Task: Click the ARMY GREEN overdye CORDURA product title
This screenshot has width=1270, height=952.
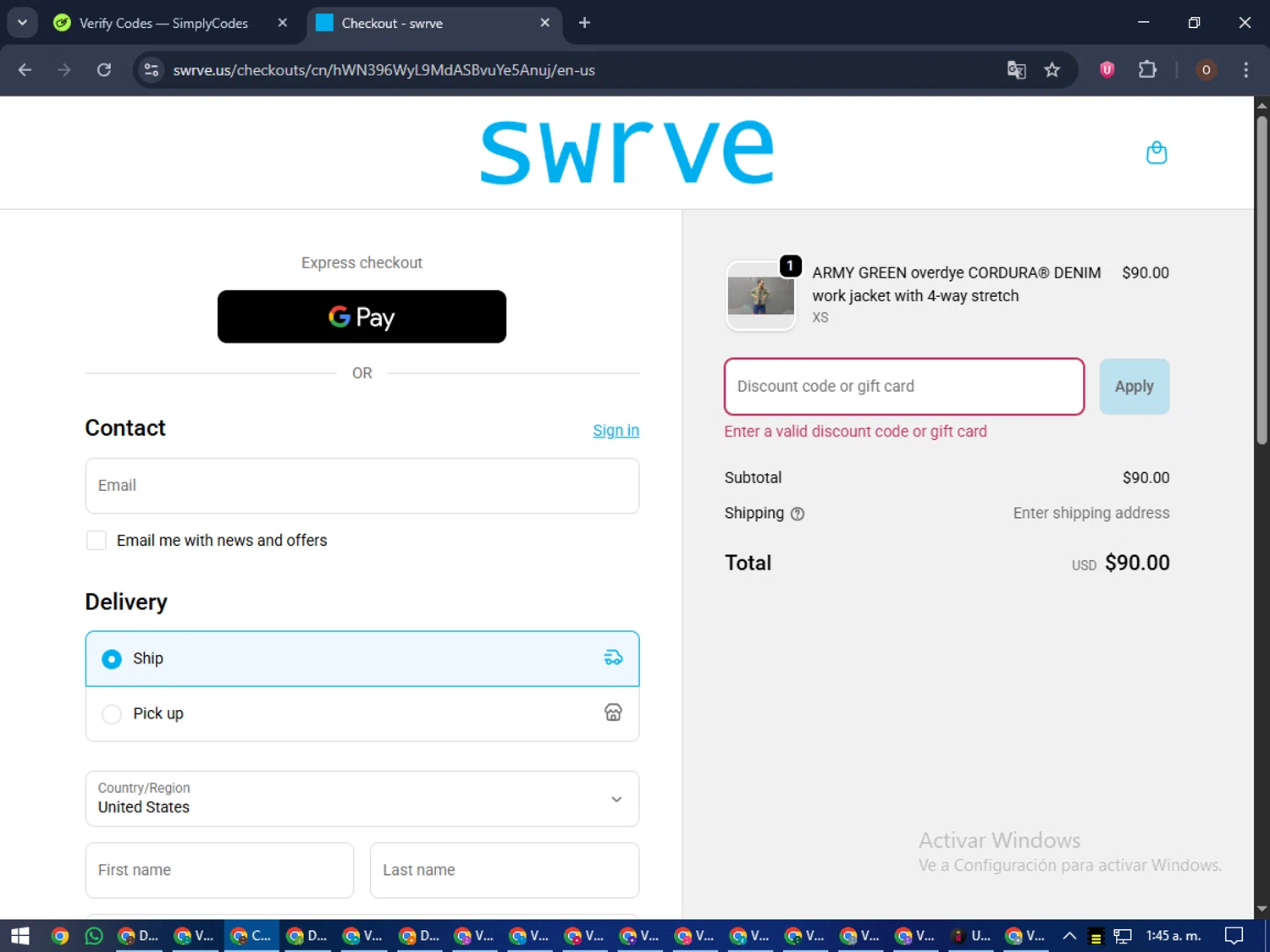Action: pos(957,284)
